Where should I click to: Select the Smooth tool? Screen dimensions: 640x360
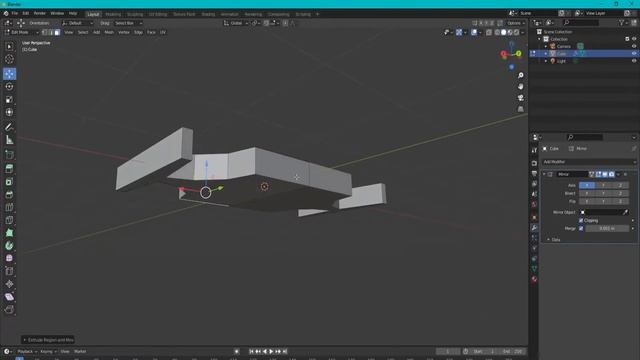coord(9,258)
